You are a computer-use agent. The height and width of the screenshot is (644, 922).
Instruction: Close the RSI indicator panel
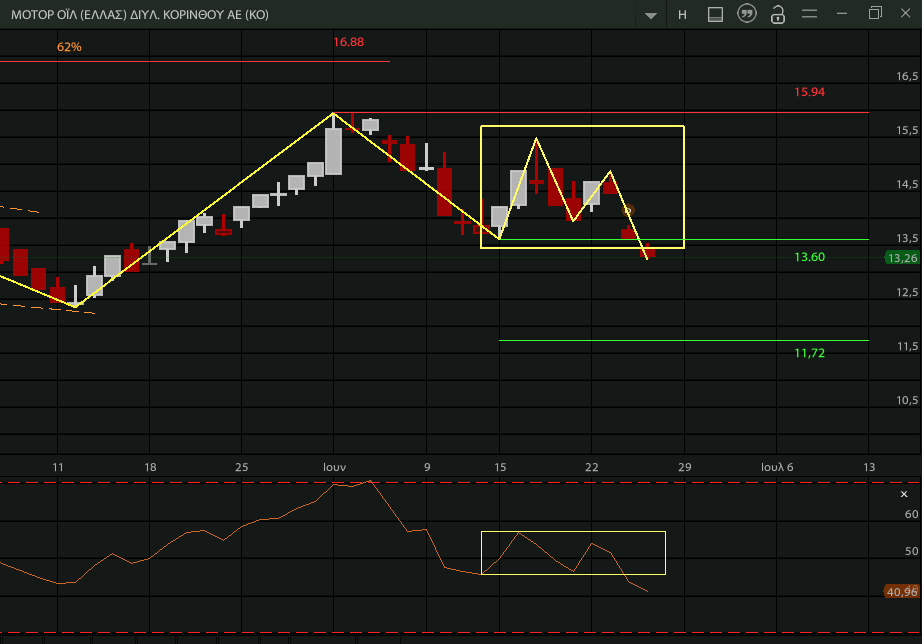pyautogui.click(x=904, y=494)
